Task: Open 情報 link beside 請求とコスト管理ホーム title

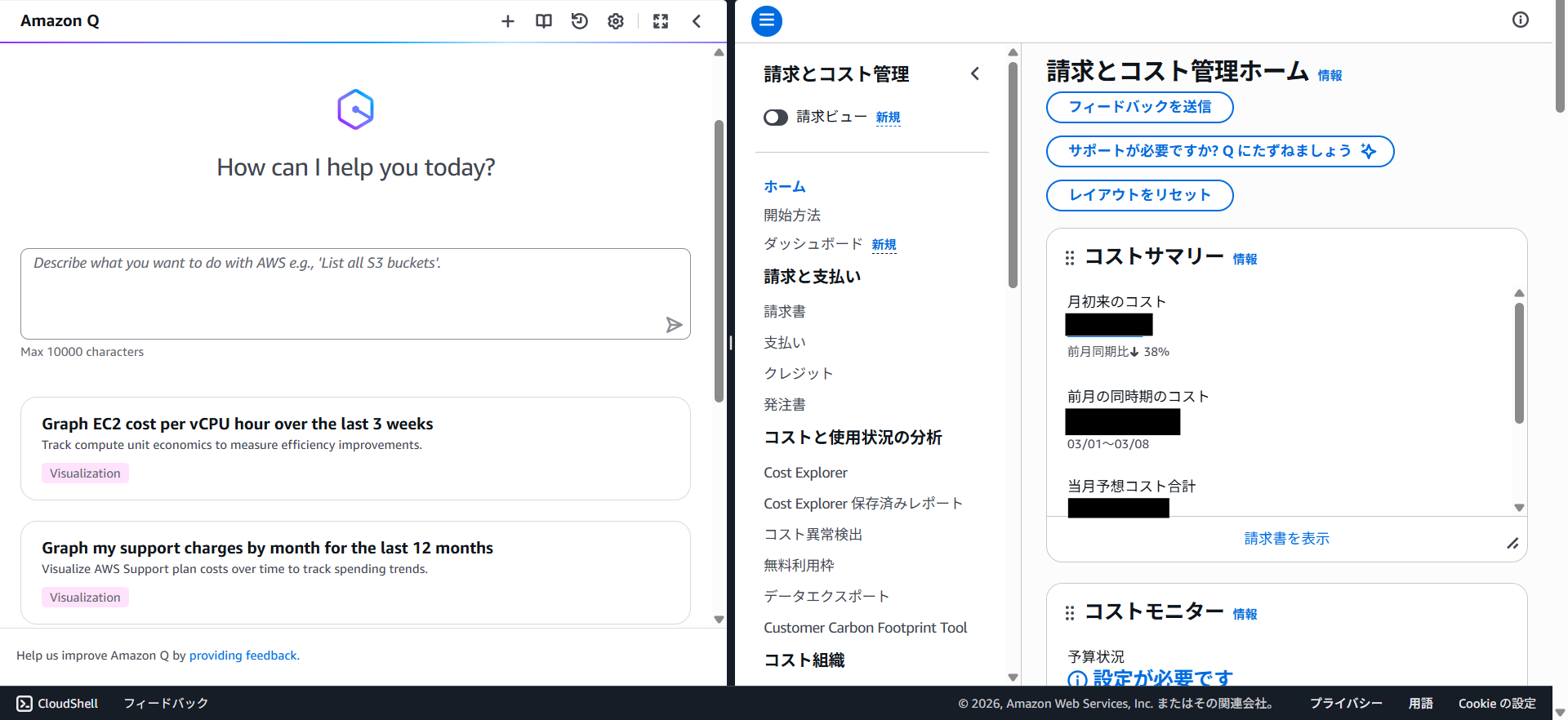Action: coord(1330,75)
